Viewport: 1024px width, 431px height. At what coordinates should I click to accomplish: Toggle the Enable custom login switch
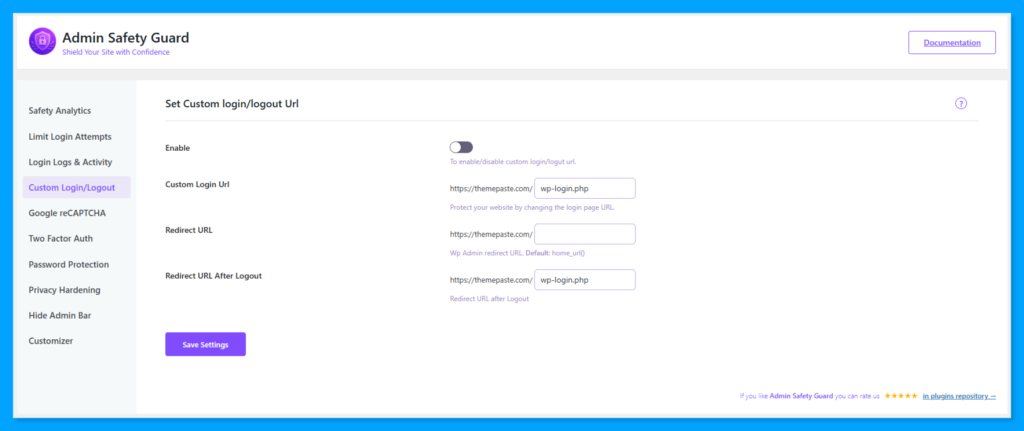(461, 148)
